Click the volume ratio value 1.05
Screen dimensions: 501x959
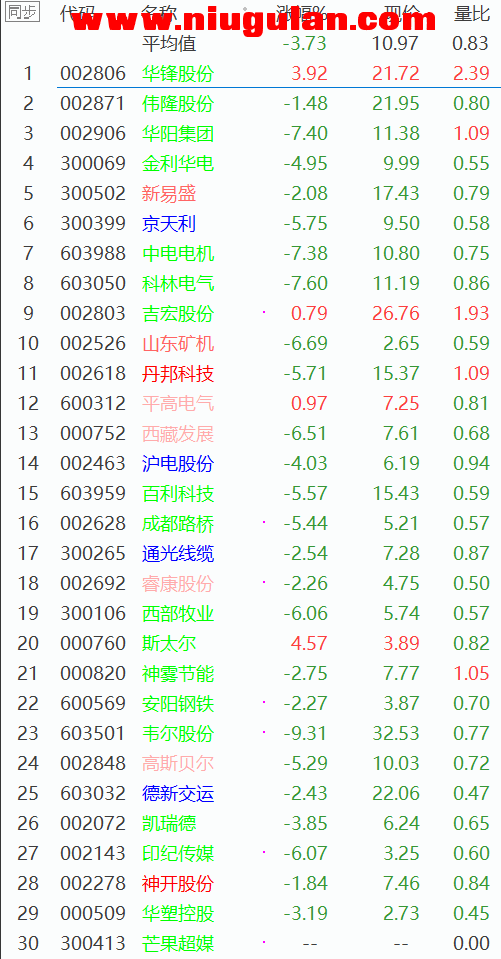pos(471,673)
